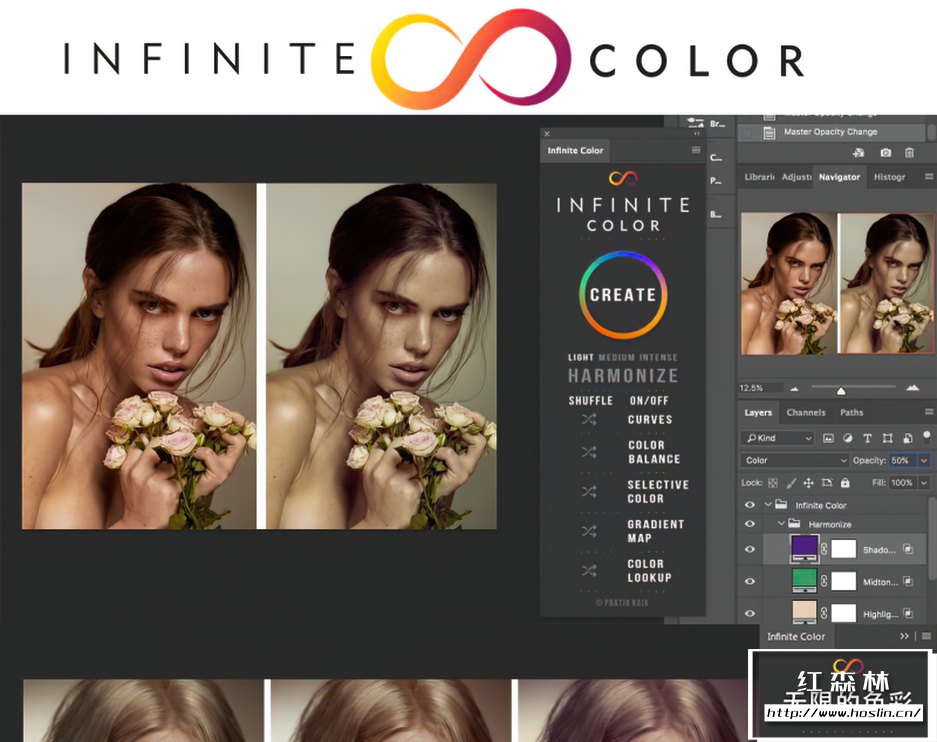Shuffle the Color Balance adjustment

(589, 452)
